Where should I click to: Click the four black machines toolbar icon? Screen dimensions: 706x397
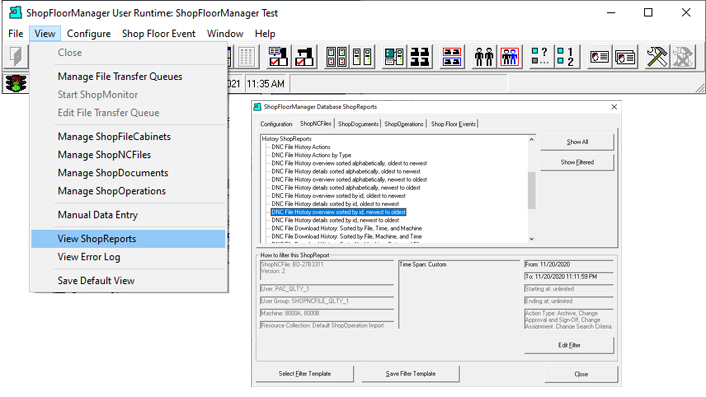pyautogui.click(x=420, y=57)
